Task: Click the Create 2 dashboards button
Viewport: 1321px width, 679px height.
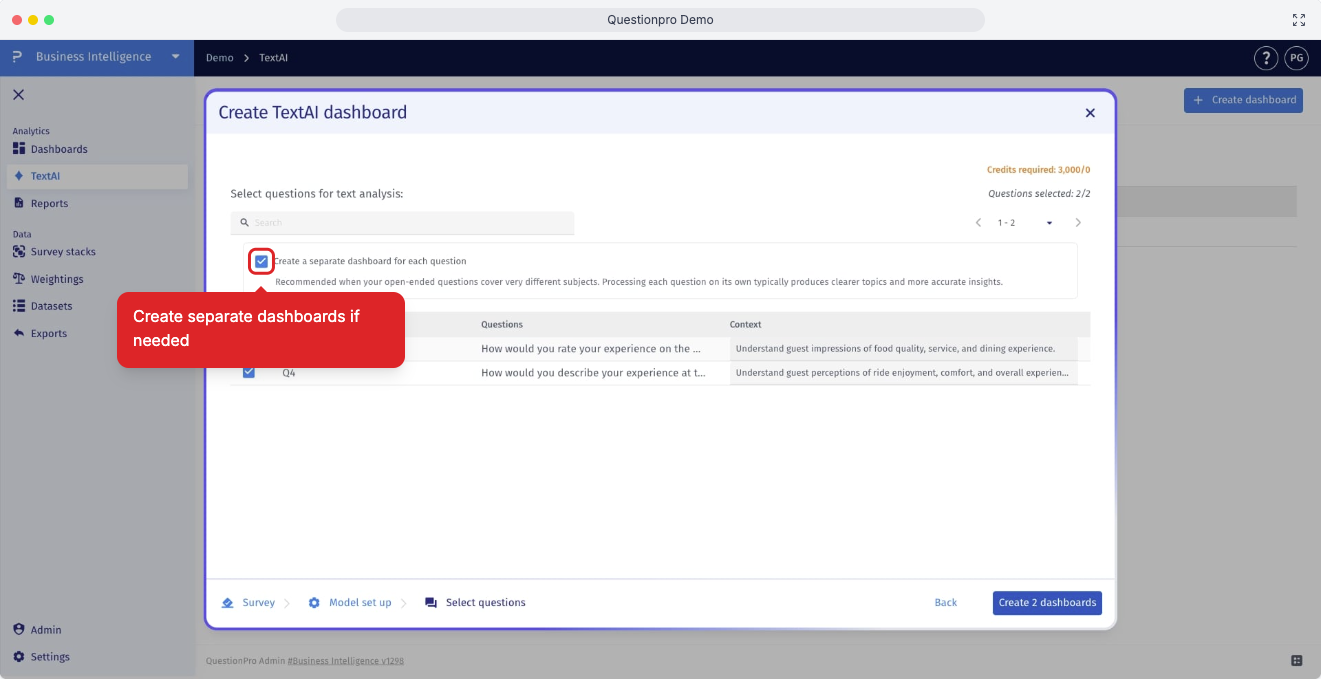Action: tap(1047, 603)
